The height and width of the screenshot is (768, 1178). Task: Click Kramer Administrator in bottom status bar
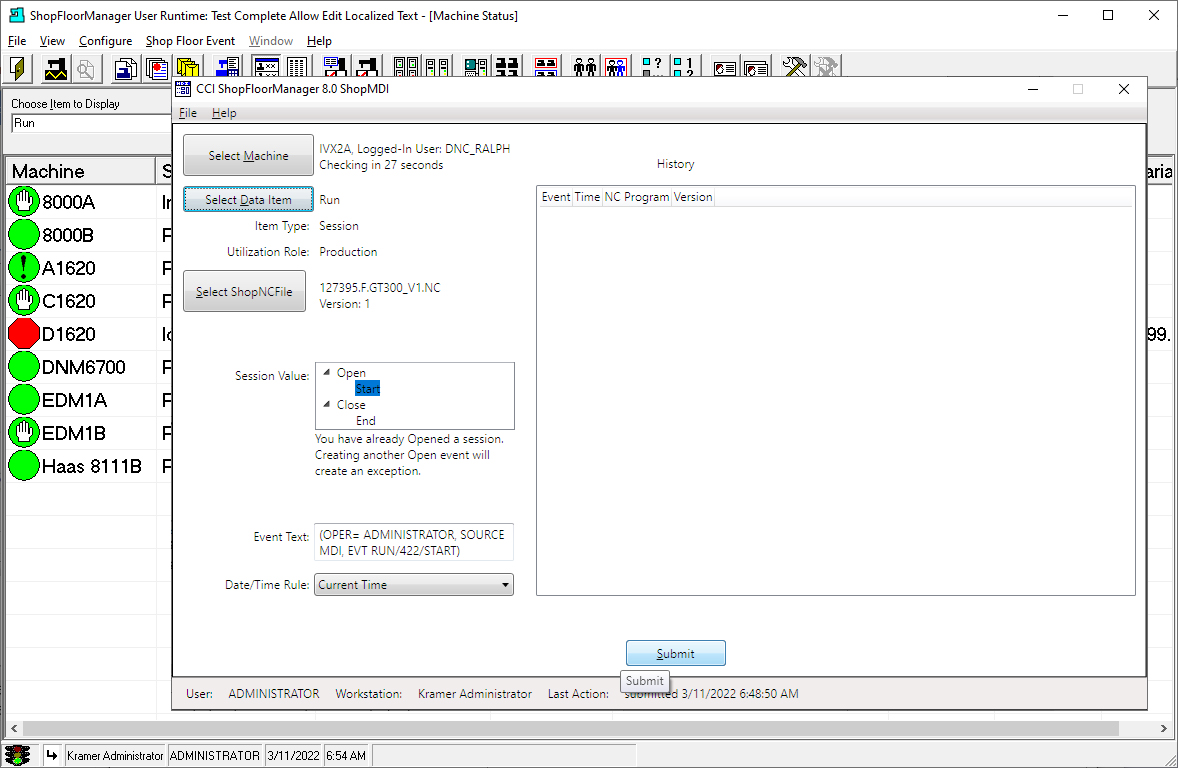[x=115, y=755]
